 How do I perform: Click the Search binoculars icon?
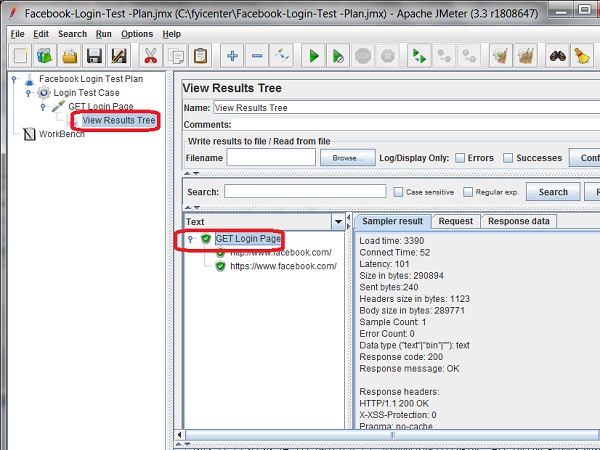[557, 56]
